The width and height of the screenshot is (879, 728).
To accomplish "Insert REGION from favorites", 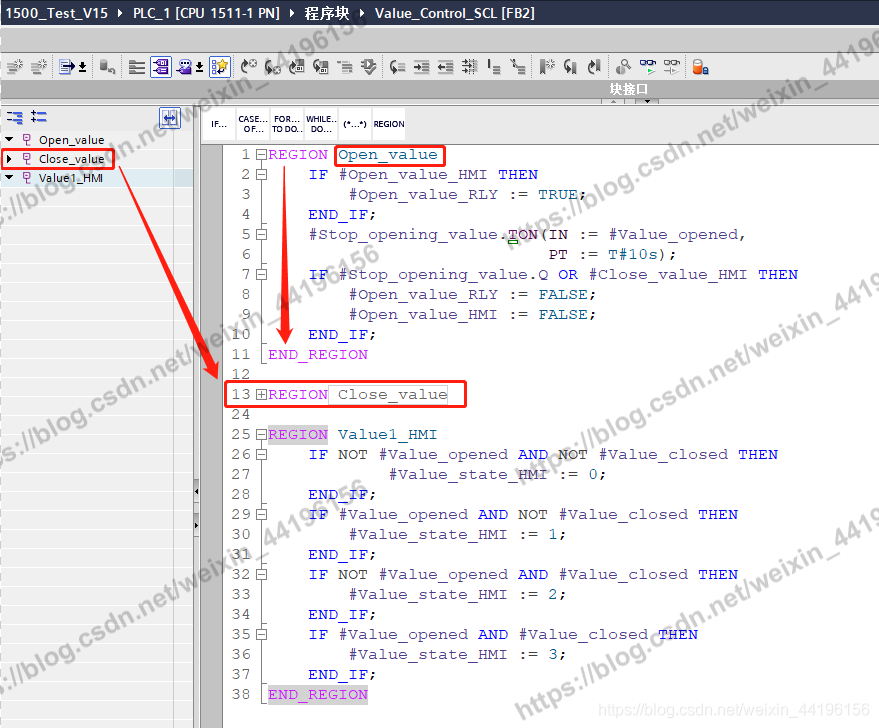I will click(x=389, y=124).
